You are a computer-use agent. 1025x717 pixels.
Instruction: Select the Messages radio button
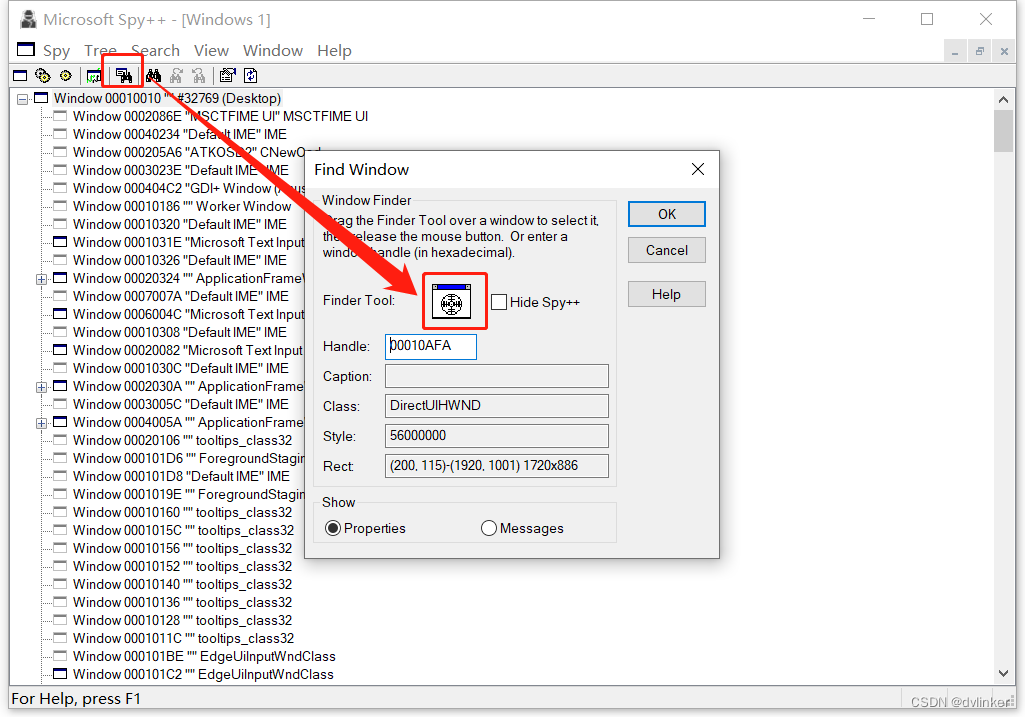(x=488, y=528)
